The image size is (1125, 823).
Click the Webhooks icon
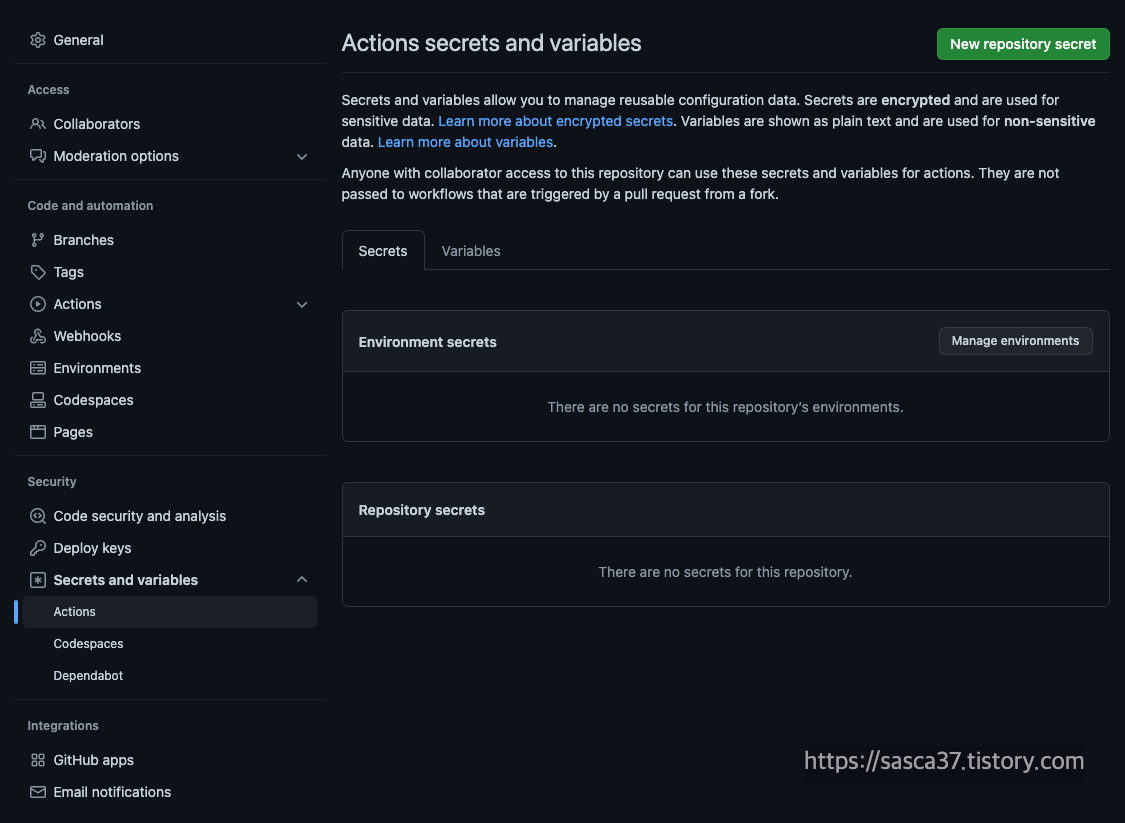click(x=38, y=336)
